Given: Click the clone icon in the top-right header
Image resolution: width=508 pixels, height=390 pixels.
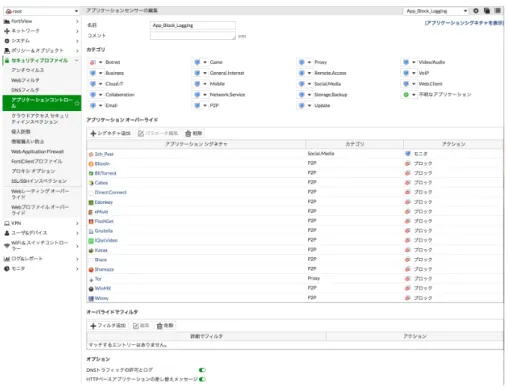Looking at the screenshot, I should [487, 11].
